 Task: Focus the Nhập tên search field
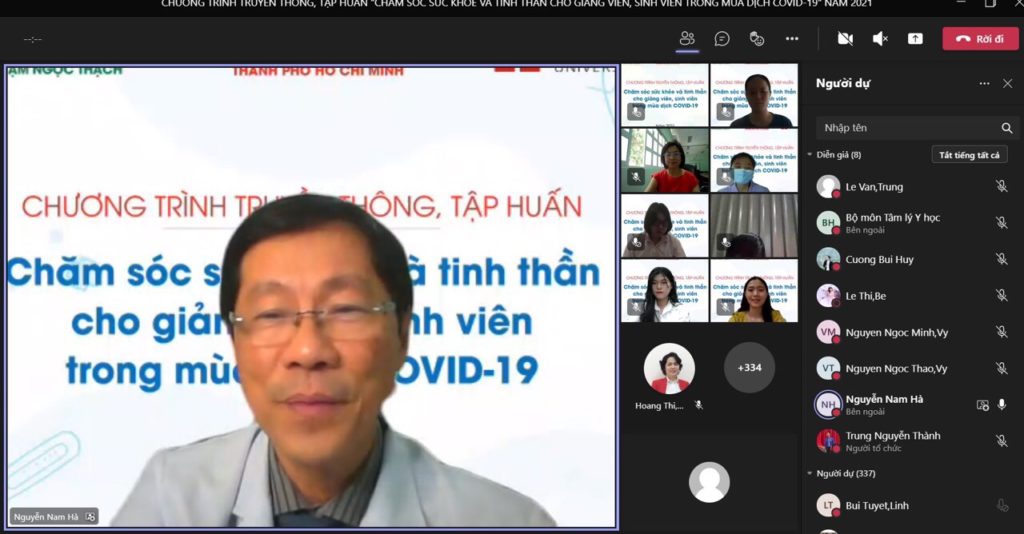908,128
